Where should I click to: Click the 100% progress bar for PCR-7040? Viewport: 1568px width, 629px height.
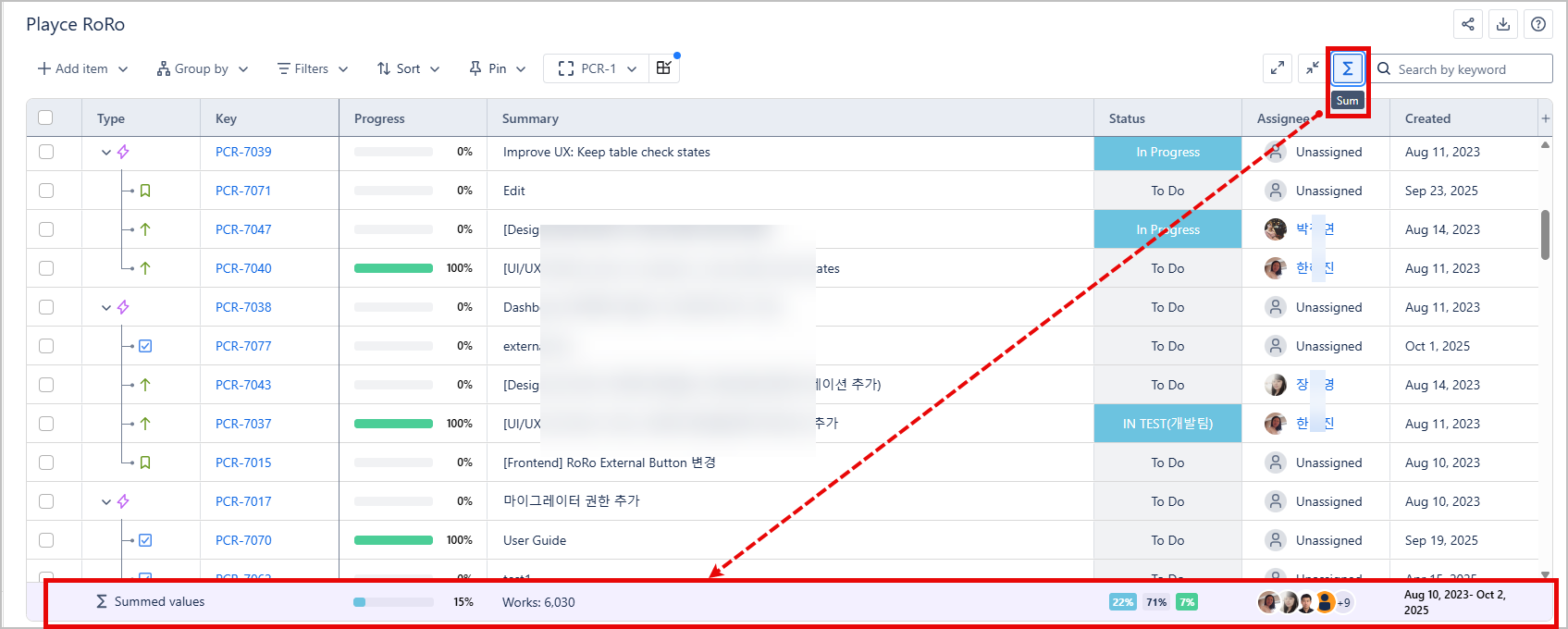[x=393, y=268]
